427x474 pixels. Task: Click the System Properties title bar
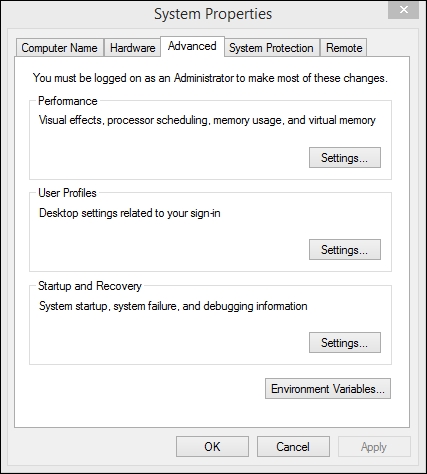point(213,14)
